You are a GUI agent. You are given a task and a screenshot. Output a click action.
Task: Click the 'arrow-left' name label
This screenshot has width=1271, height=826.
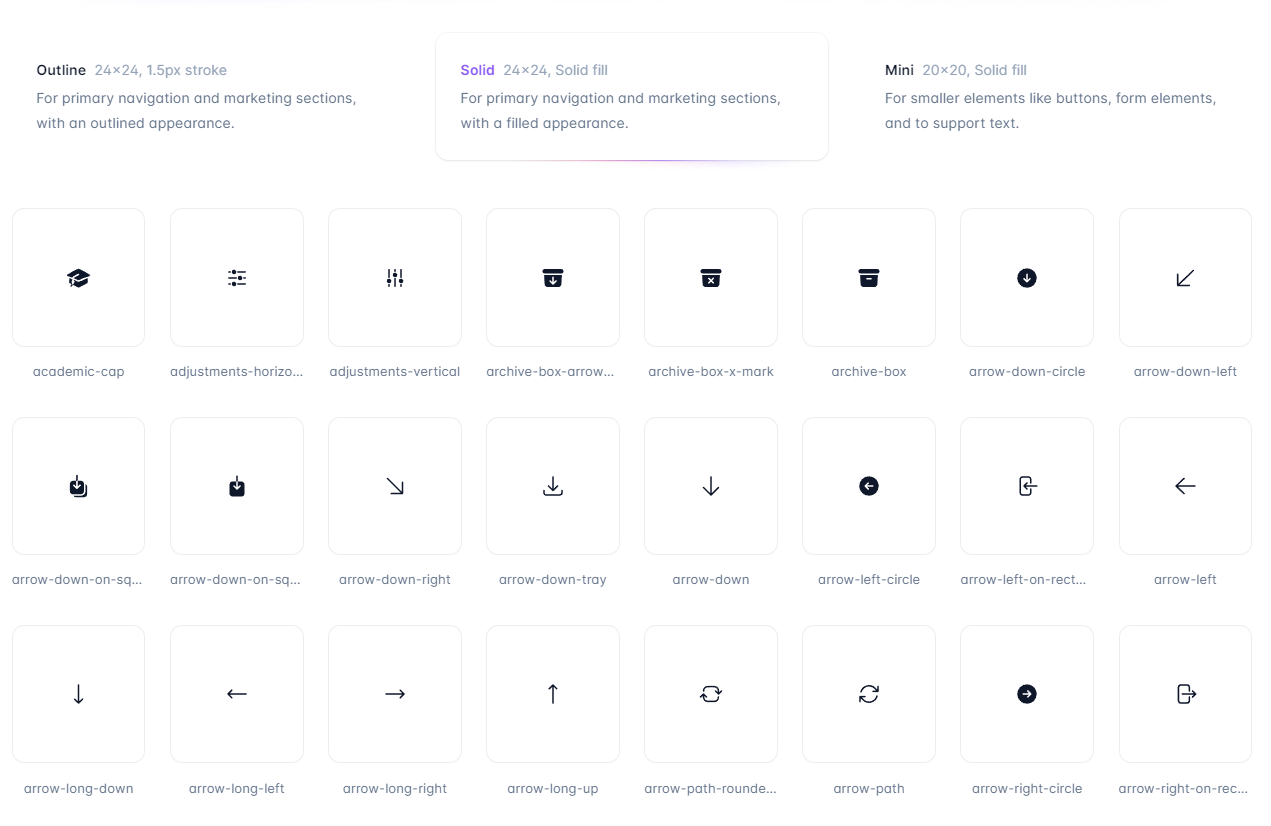point(1185,579)
